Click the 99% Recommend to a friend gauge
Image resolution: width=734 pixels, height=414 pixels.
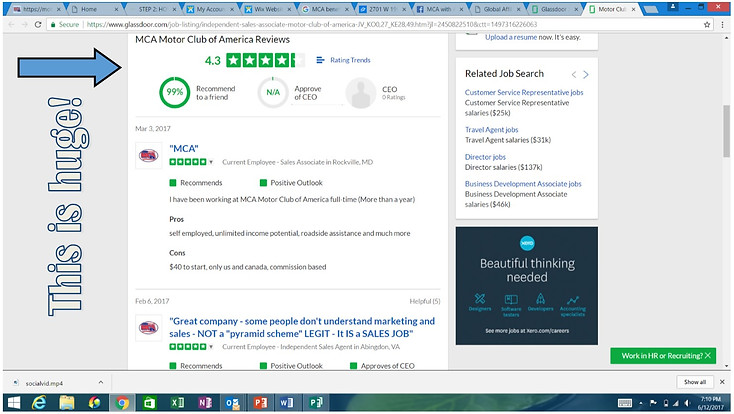(x=175, y=92)
